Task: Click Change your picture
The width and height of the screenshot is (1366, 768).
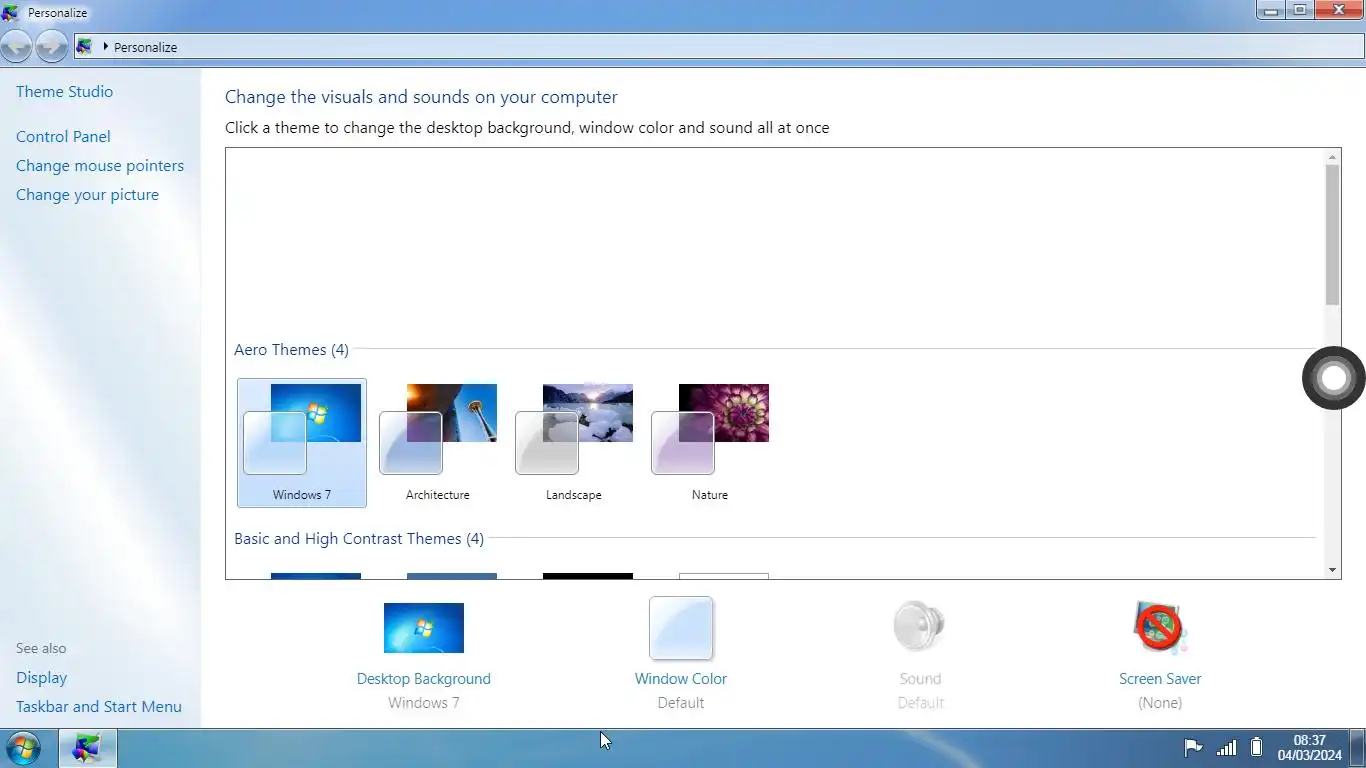Action: click(x=87, y=194)
